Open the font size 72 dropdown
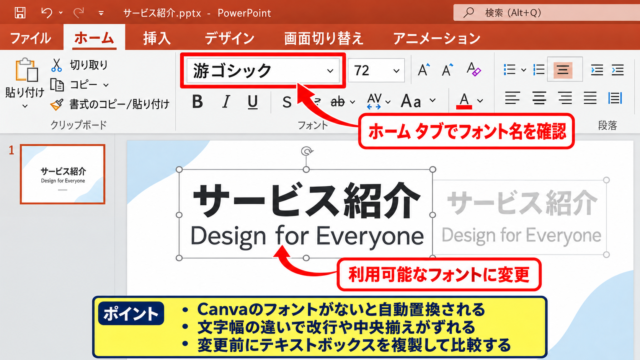 (396, 71)
